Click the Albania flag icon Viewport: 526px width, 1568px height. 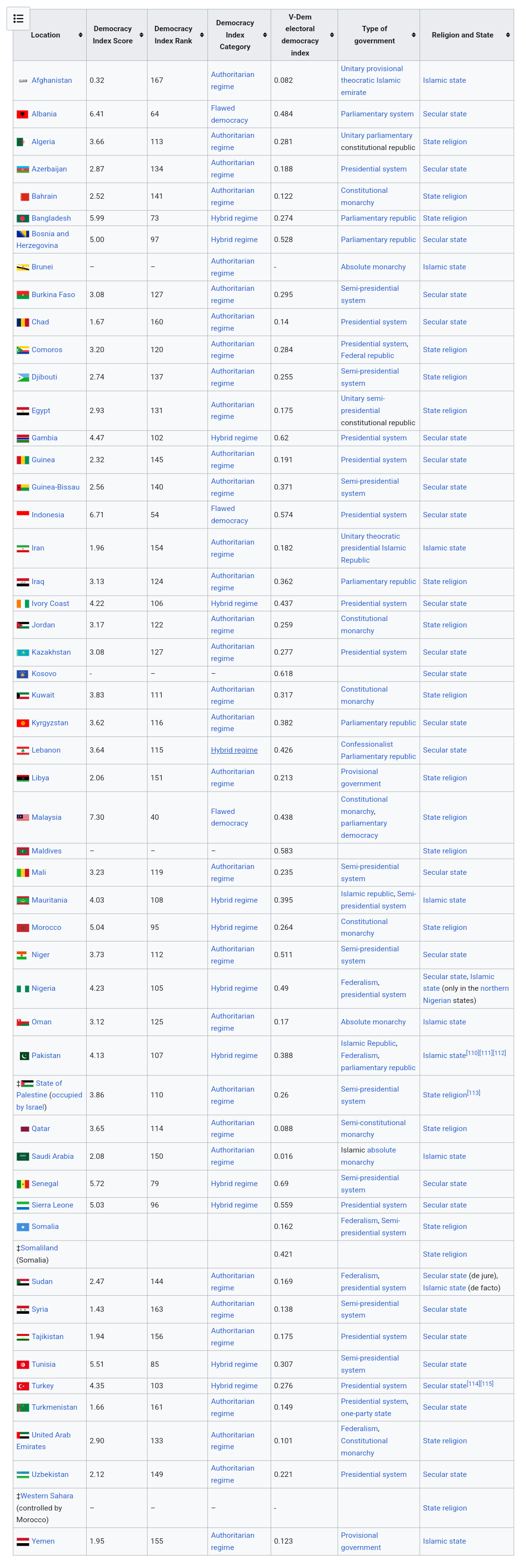[22, 114]
